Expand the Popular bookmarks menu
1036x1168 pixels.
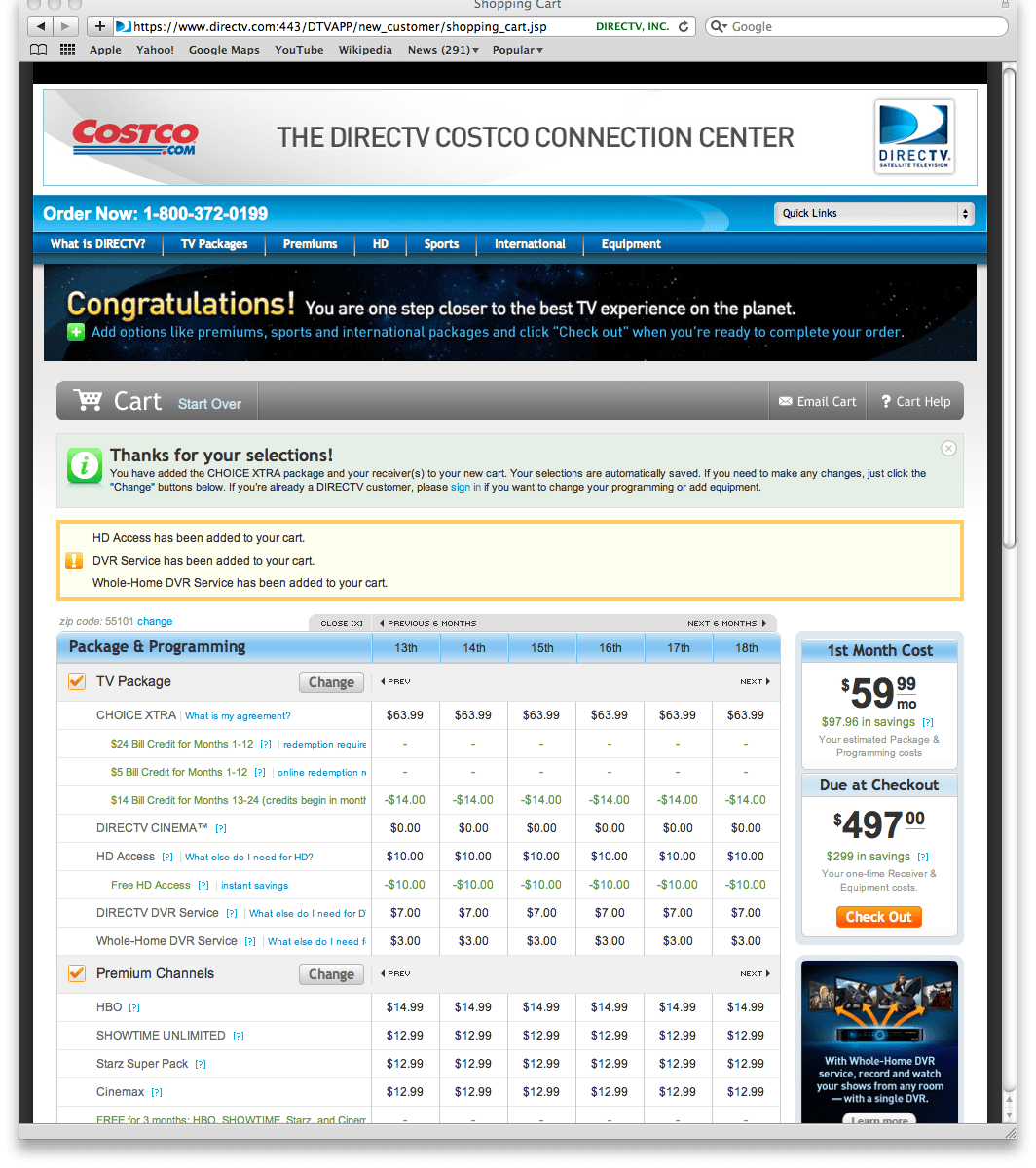click(518, 50)
